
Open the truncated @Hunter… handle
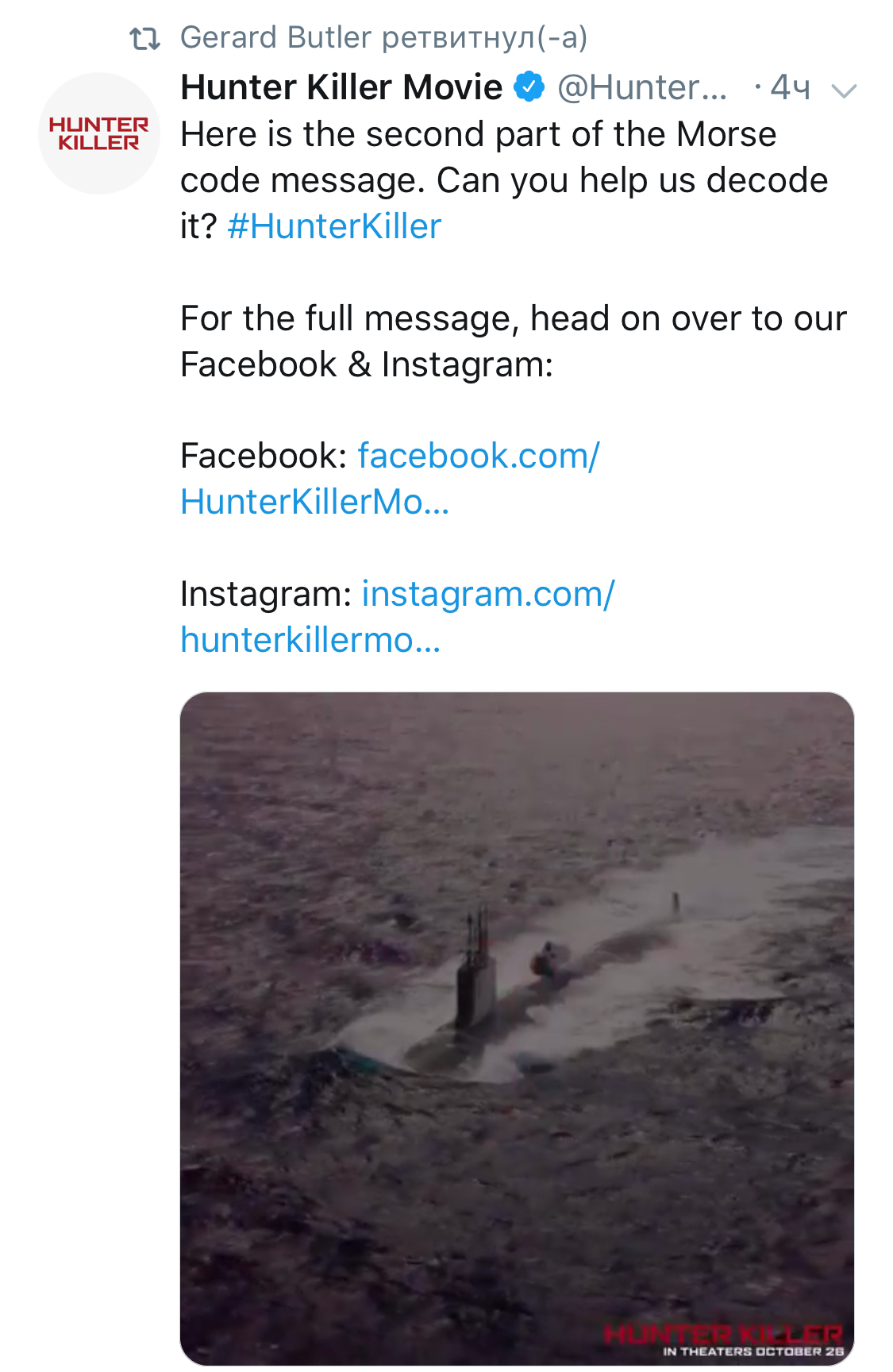click(641, 87)
